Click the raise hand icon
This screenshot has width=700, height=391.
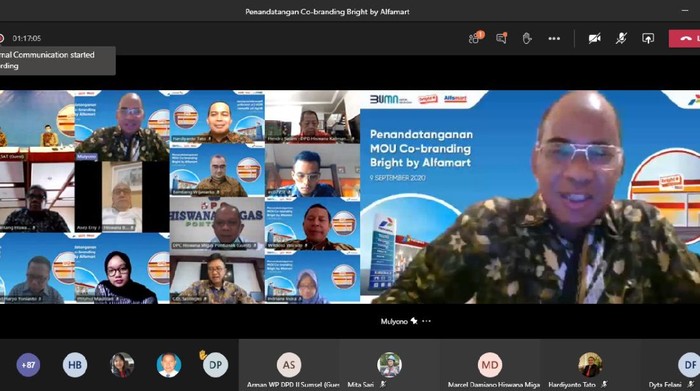pyautogui.click(x=527, y=38)
